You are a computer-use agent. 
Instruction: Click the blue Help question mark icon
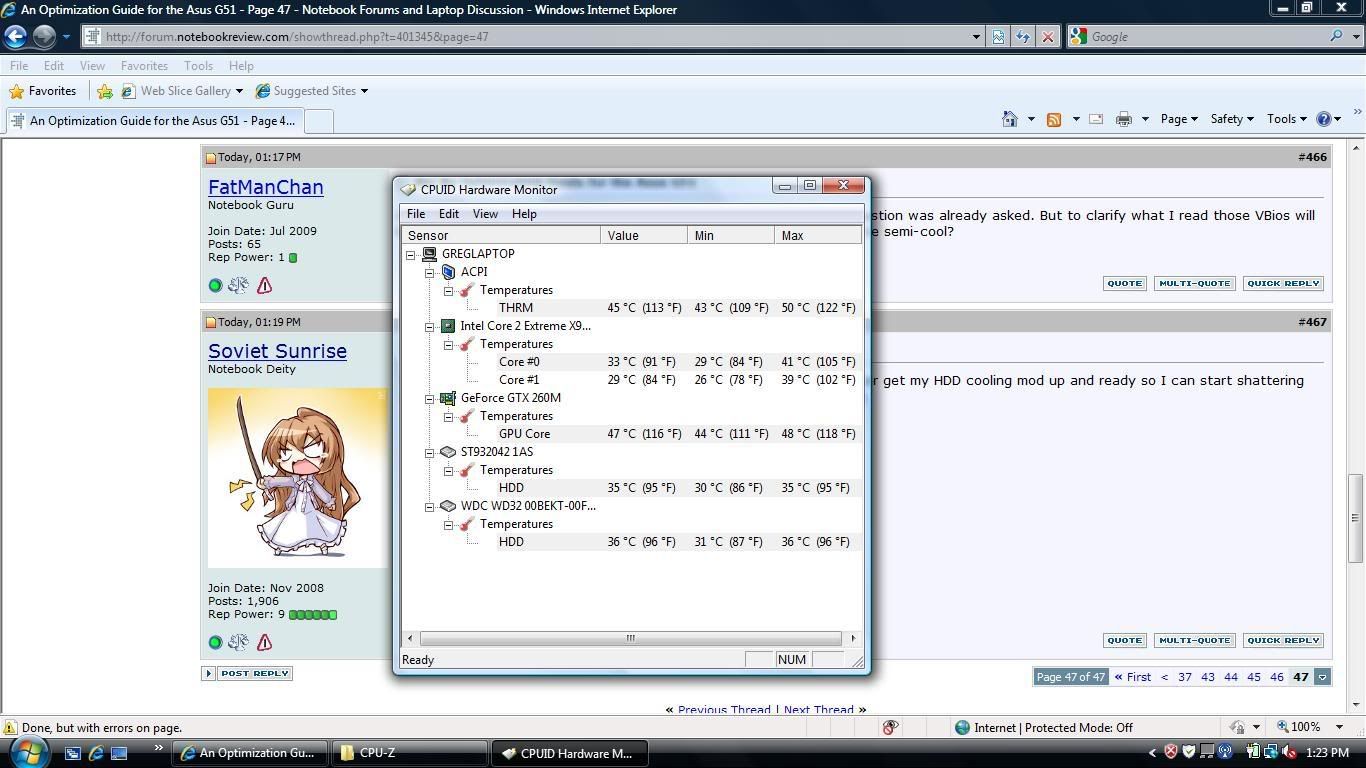(x=1324, y=119)
